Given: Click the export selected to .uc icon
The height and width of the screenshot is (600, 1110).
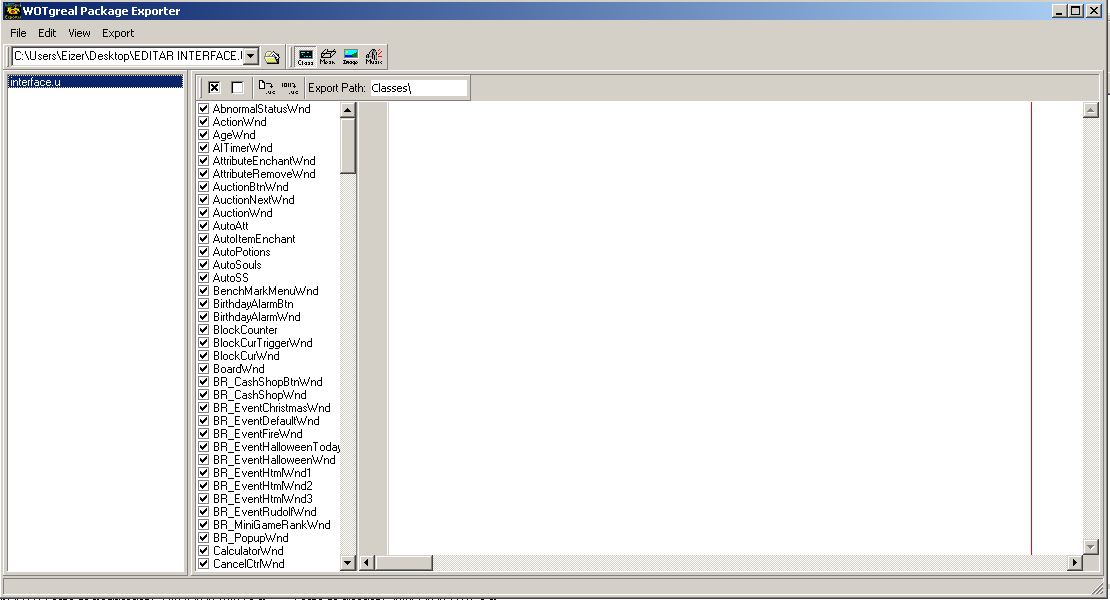Looking at the screenshot, I should (x=266, y=88).
